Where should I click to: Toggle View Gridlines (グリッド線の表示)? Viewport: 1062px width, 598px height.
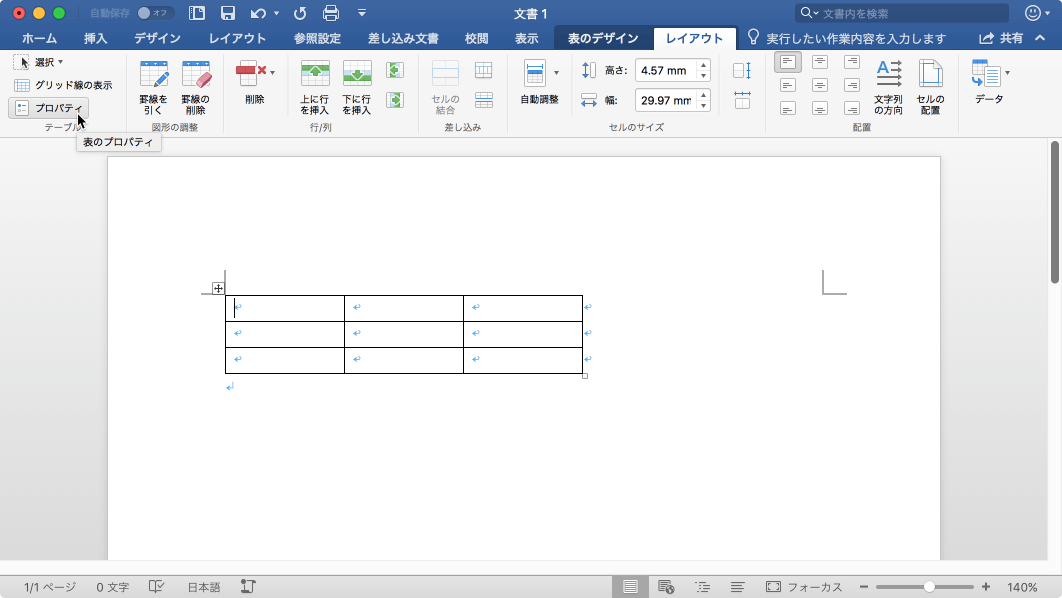pyautogui.click(x=64, y=85)
